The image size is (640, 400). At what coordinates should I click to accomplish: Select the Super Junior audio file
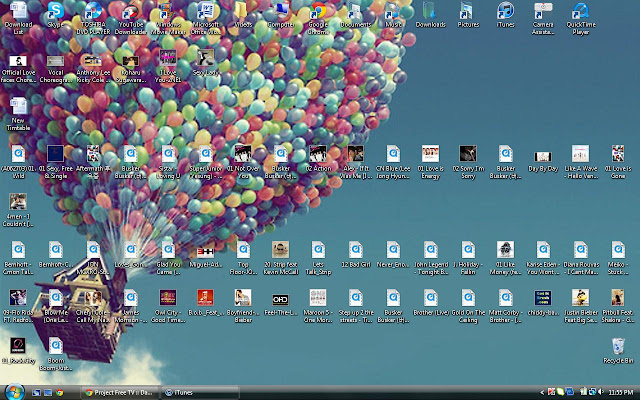(x=206, y=162)
